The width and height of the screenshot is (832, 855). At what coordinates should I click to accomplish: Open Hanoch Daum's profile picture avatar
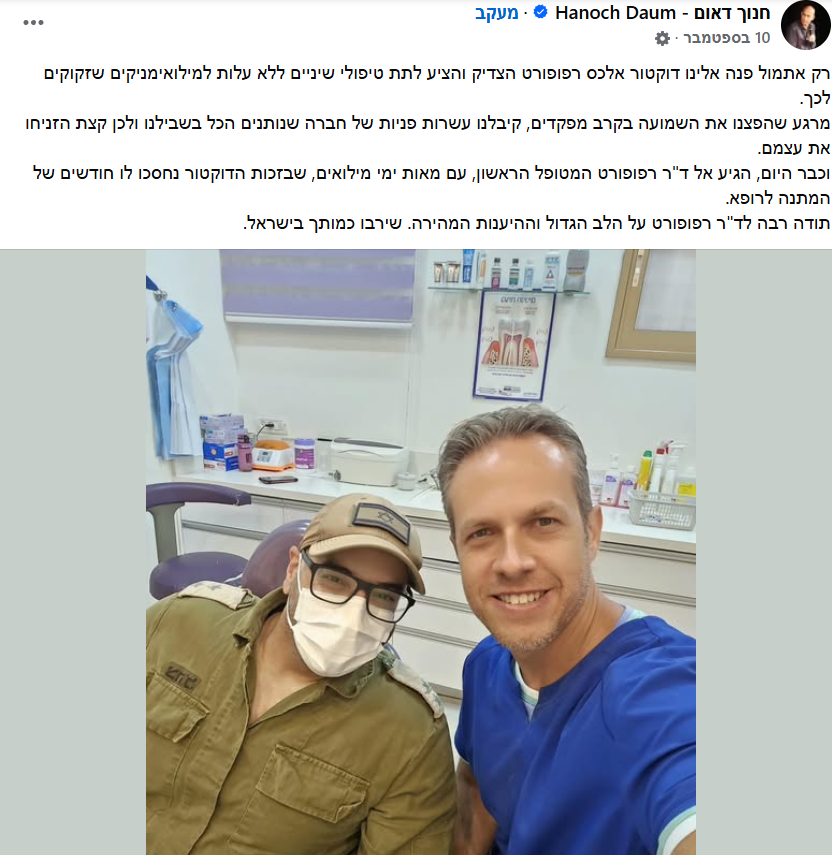(x=805, y=25)
